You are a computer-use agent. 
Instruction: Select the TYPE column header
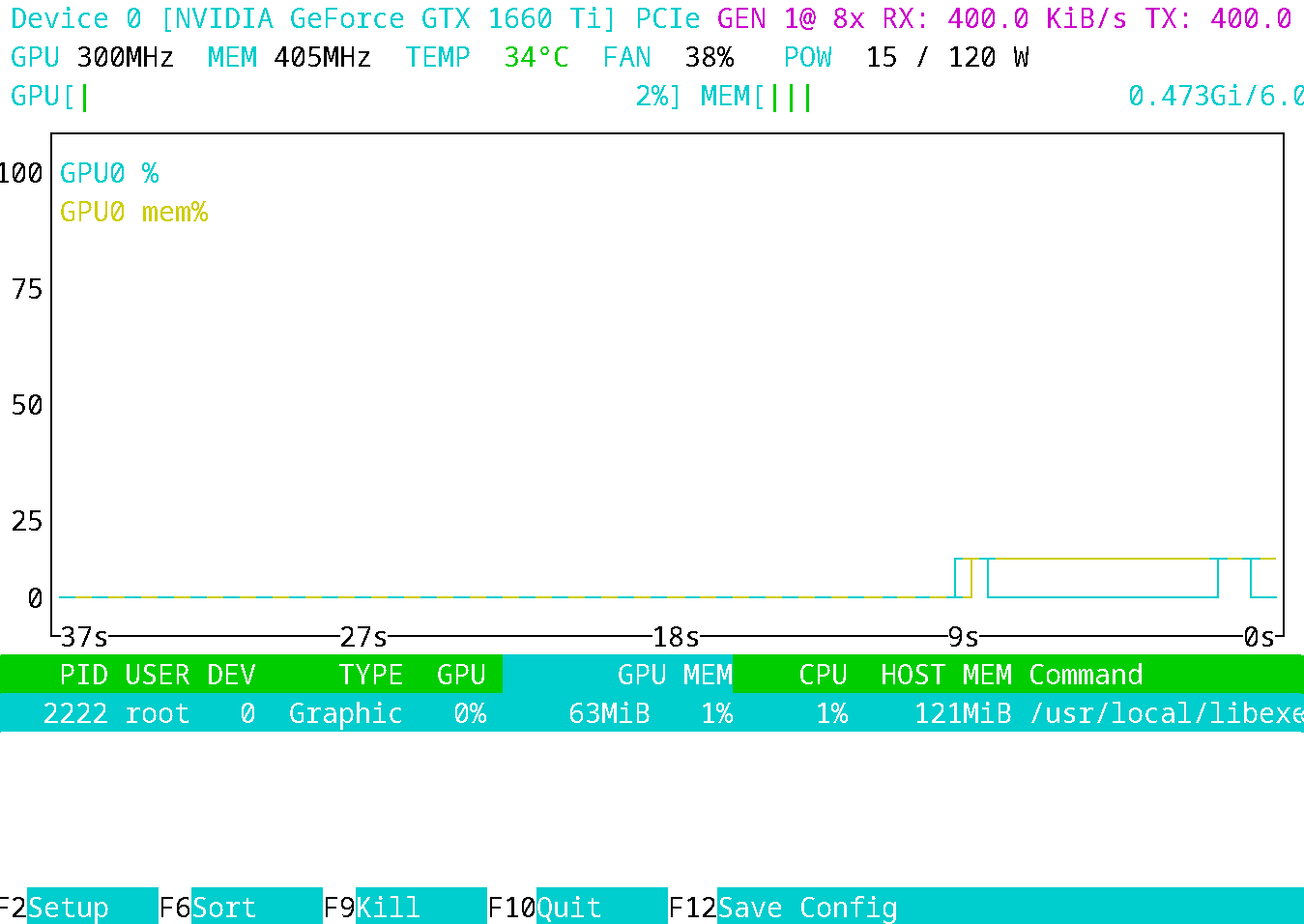click(x=370, y=675)
